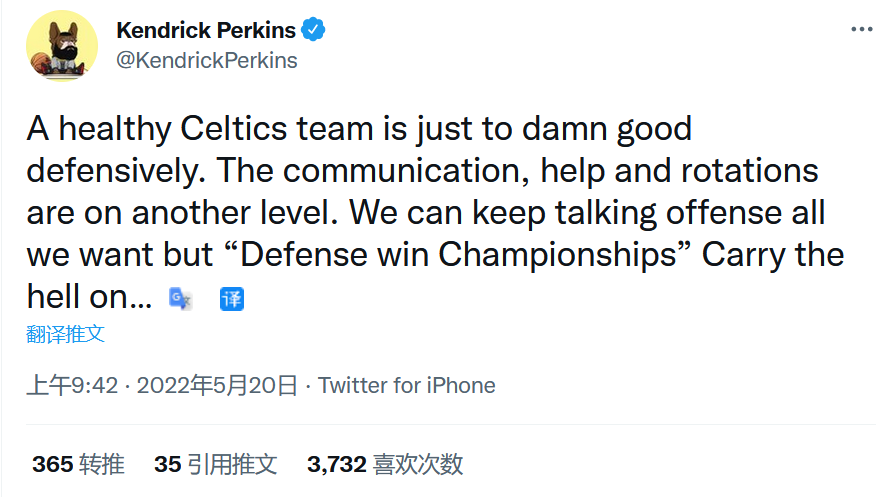The image size is (892, 497).
Task: Click the date 2022年5月20日
Action: [x=217, y=385]
